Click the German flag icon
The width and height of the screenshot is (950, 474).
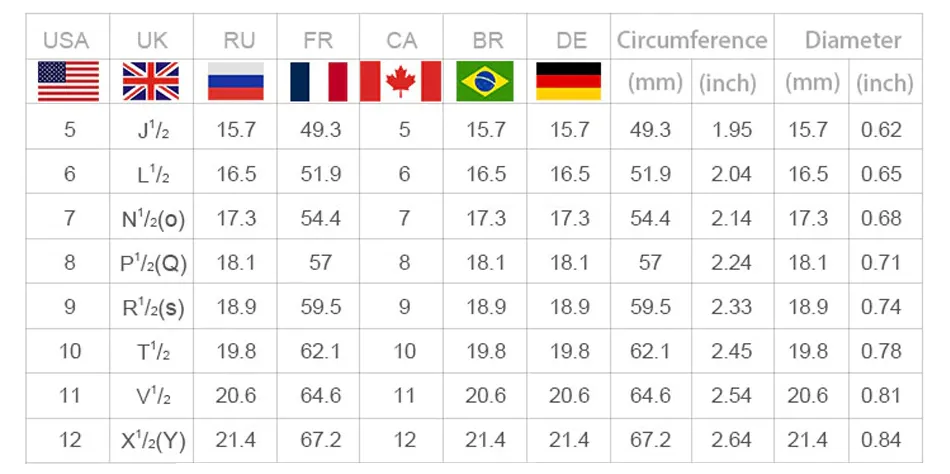coord(568,81)
